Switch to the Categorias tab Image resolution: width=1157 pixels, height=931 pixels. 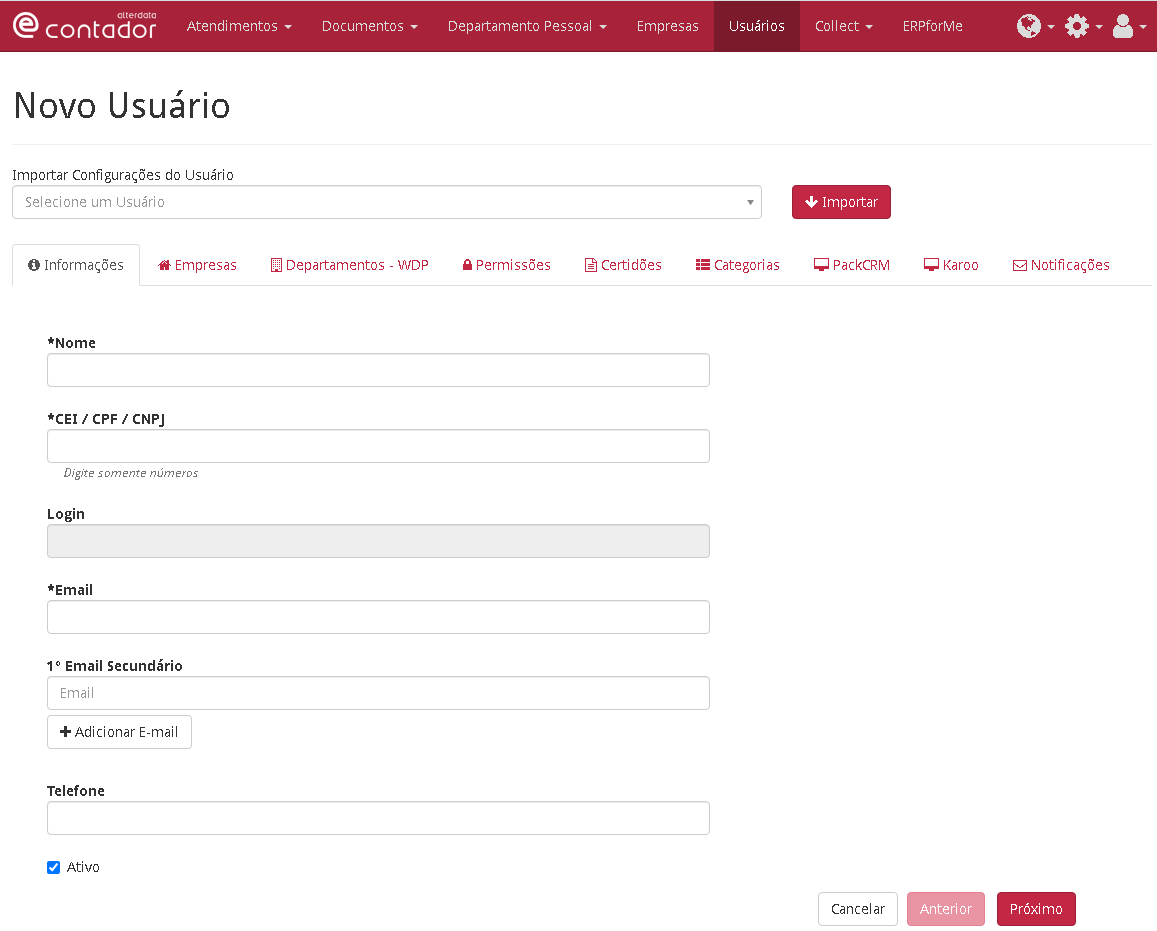[x=738, y=265]
